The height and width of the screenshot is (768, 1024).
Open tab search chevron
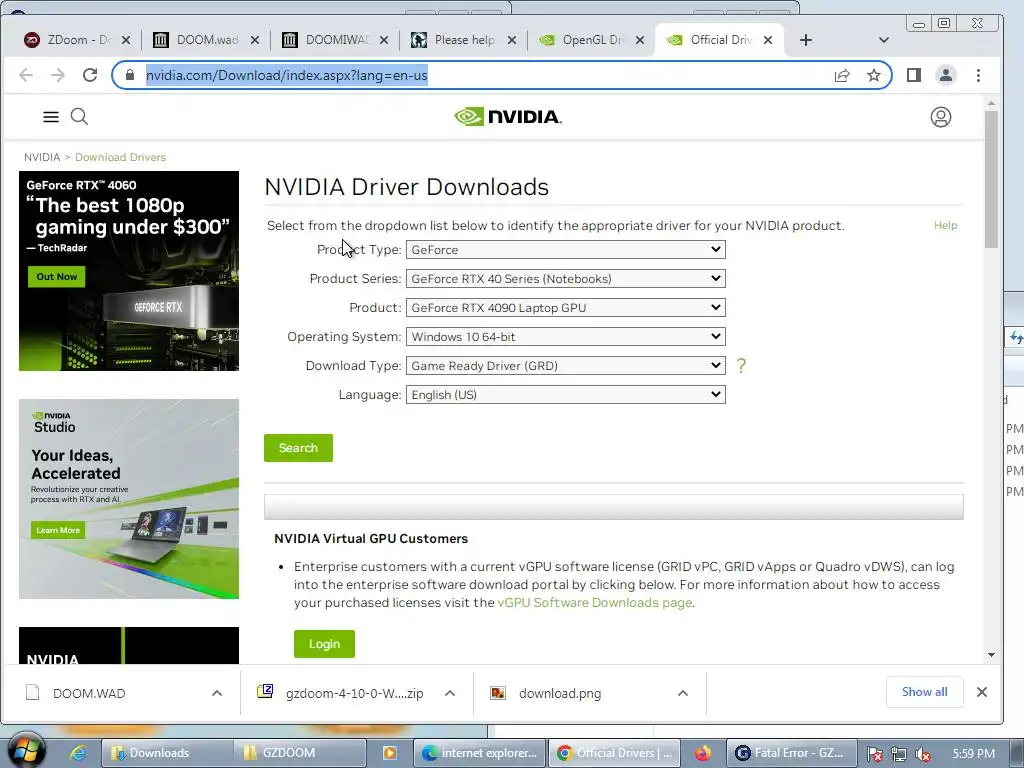tap(884, 40)
